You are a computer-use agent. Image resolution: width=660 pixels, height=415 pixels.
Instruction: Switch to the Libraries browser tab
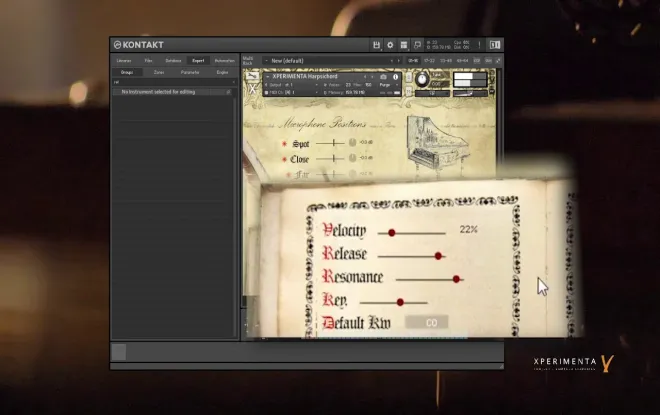point(124,61)
